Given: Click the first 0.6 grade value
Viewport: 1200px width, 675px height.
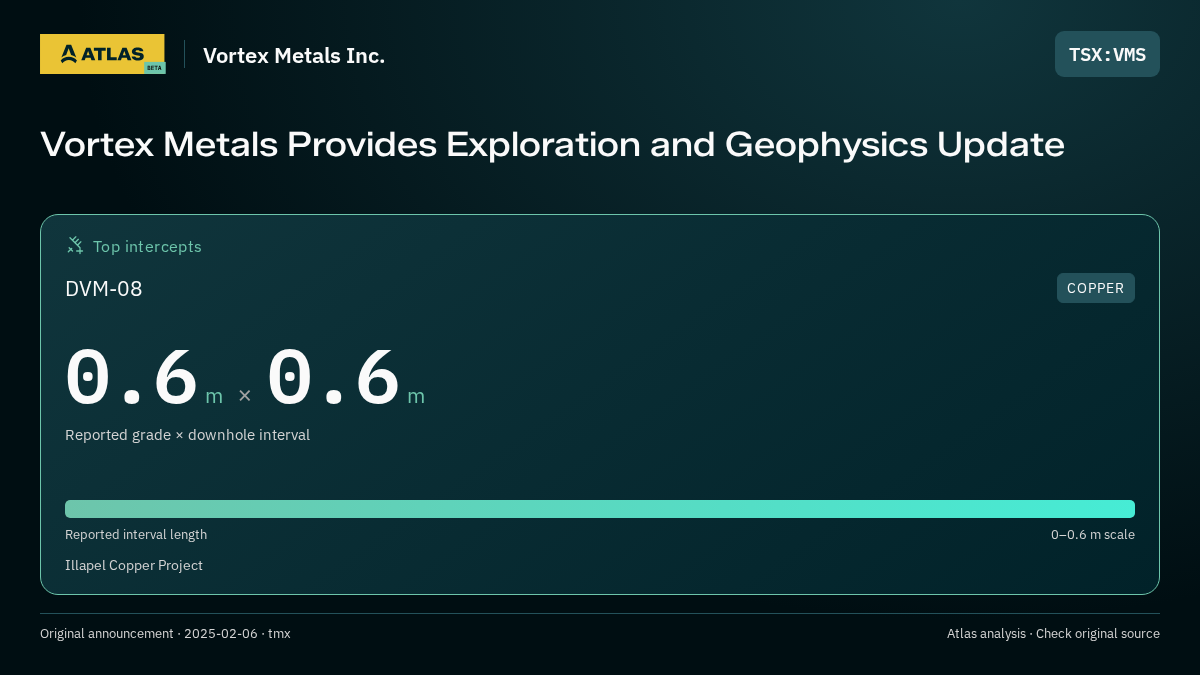Looking at the screenshot, I should pyautogui.click(x=132, y=378).
